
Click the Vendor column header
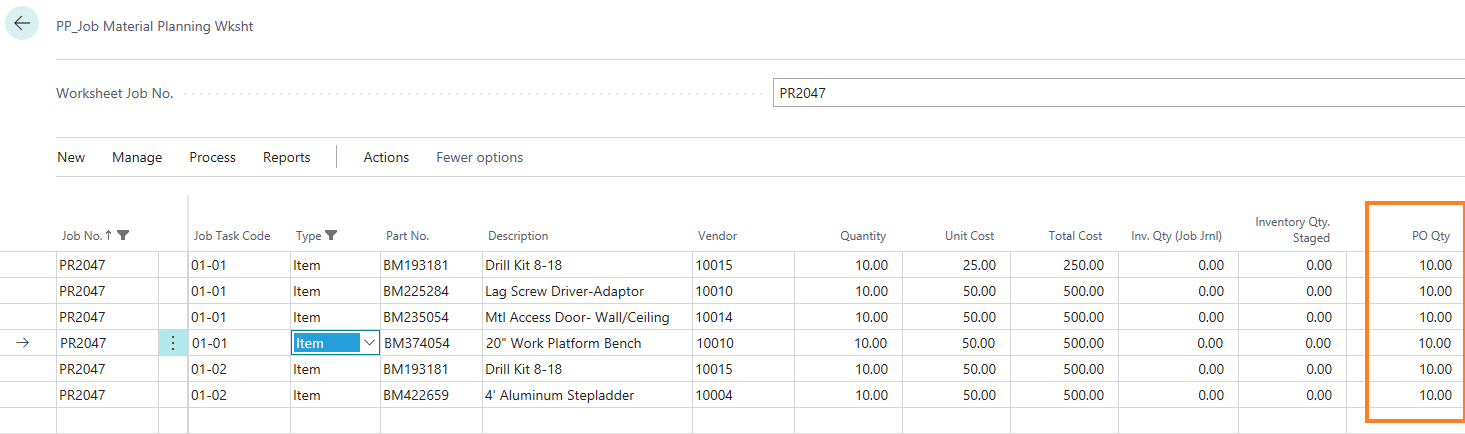(x=717, y=236)
